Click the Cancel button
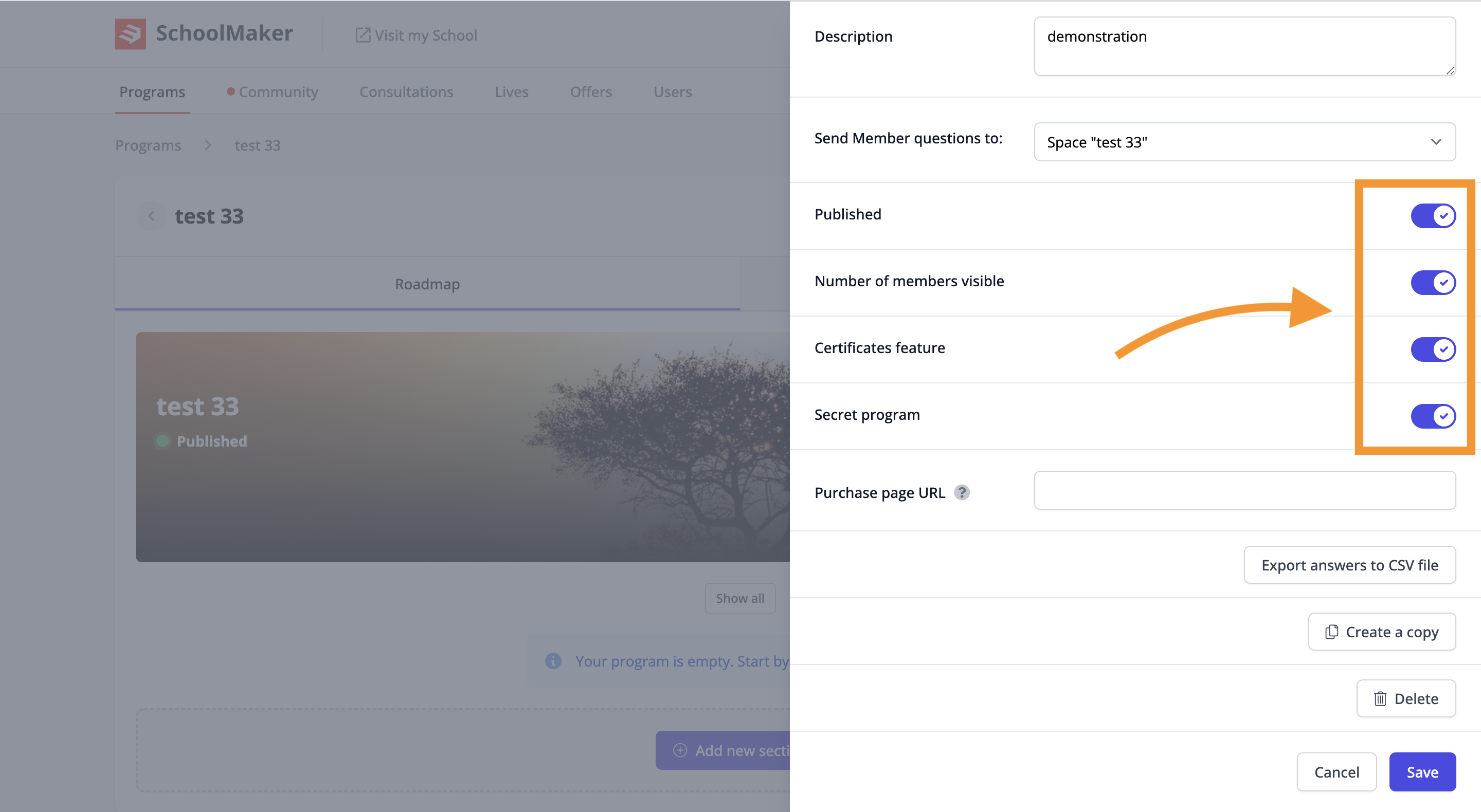This screenshot has height=812, width=1481. pos(1336,772)
